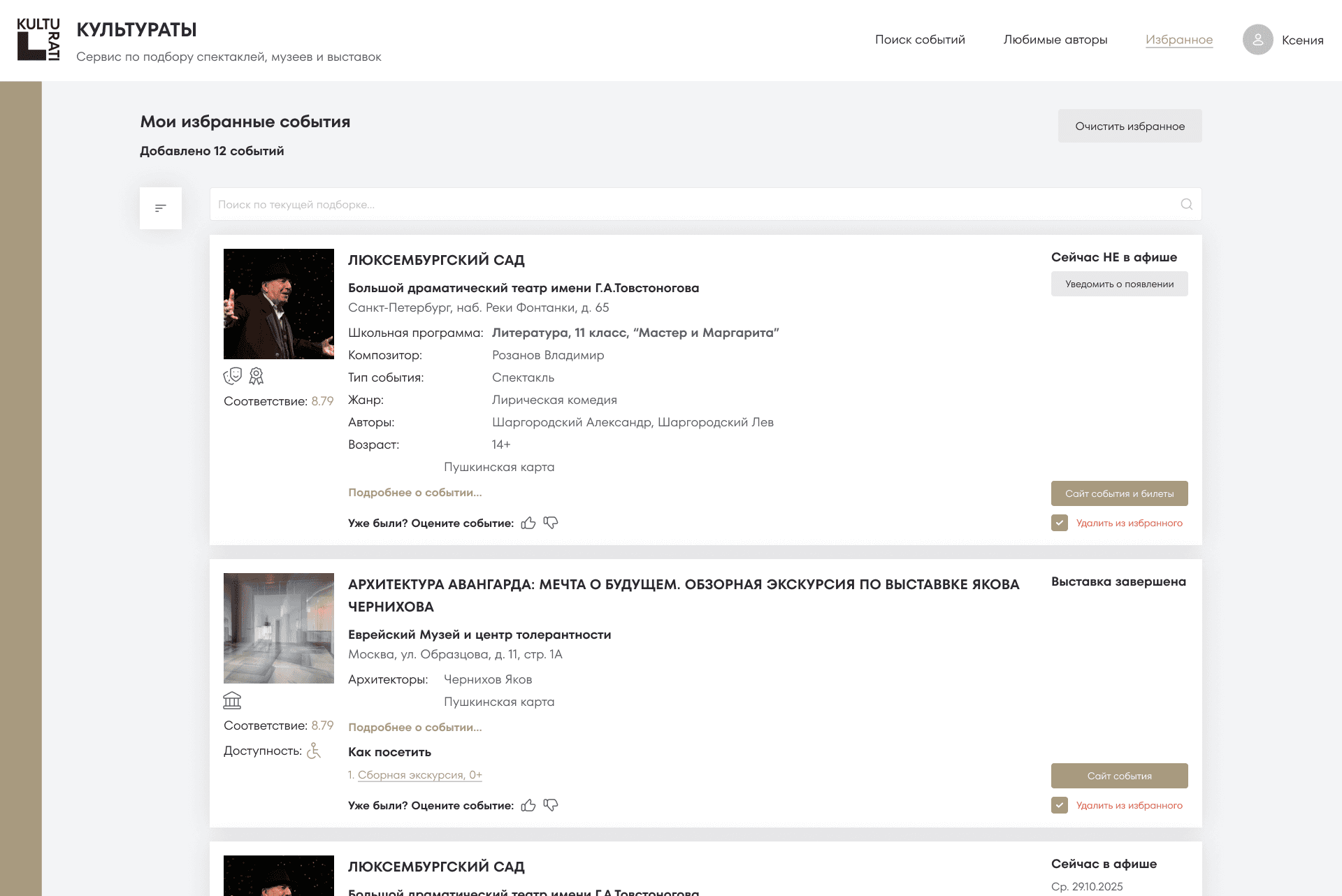
Task: Click the award ribbon icon
Action: [x=257, y=376]
